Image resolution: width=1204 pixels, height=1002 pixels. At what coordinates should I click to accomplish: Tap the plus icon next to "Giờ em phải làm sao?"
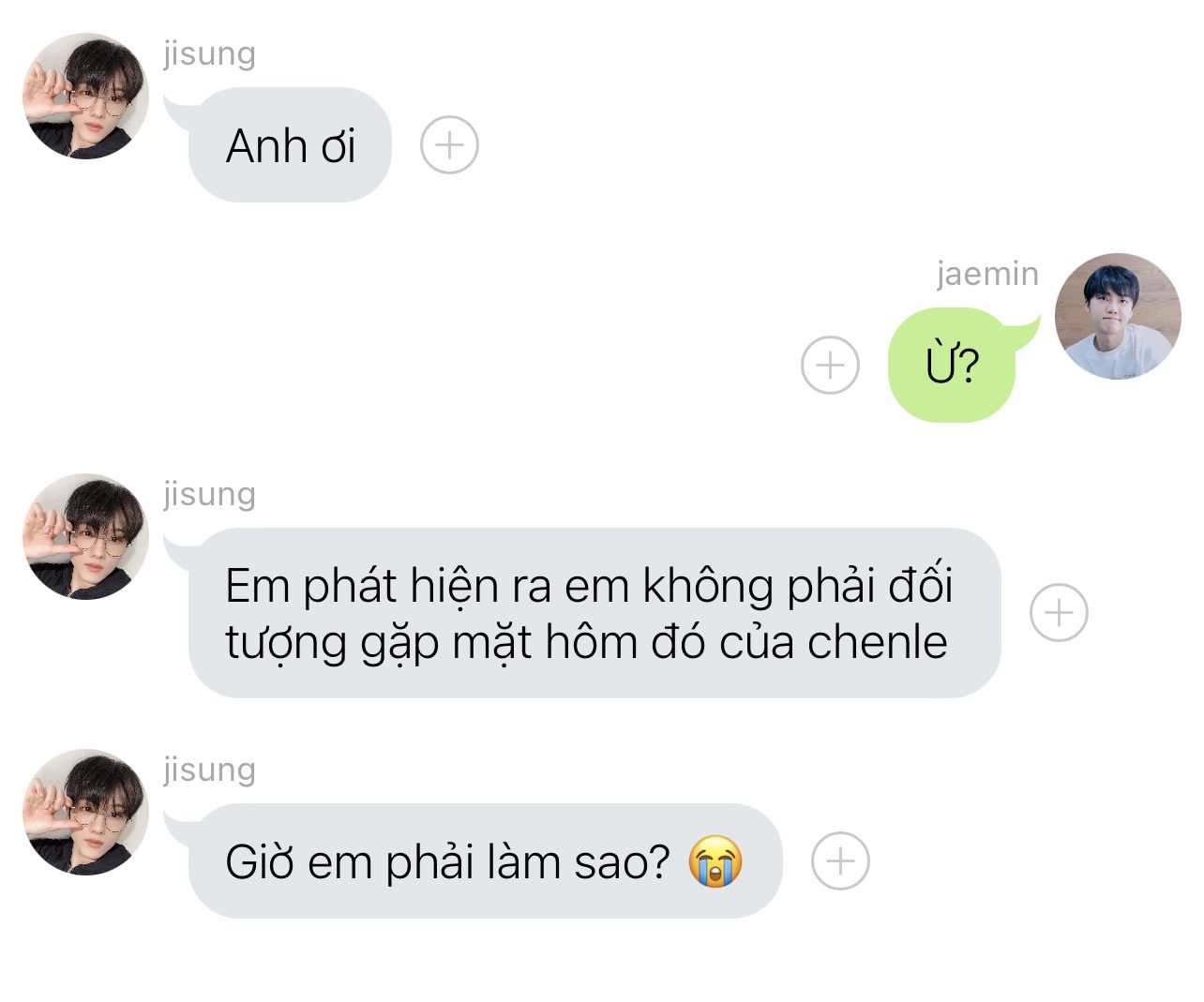840,860
